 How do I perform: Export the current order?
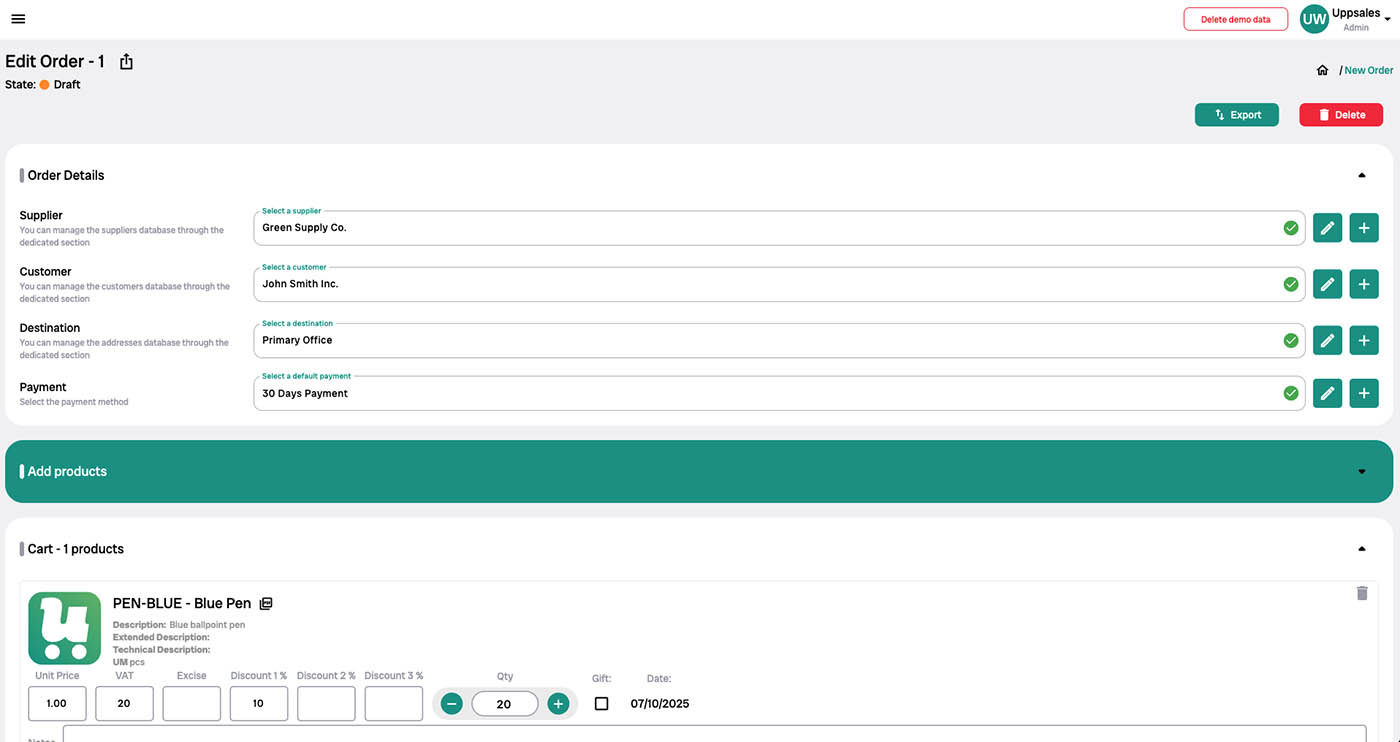(1236, 114)
